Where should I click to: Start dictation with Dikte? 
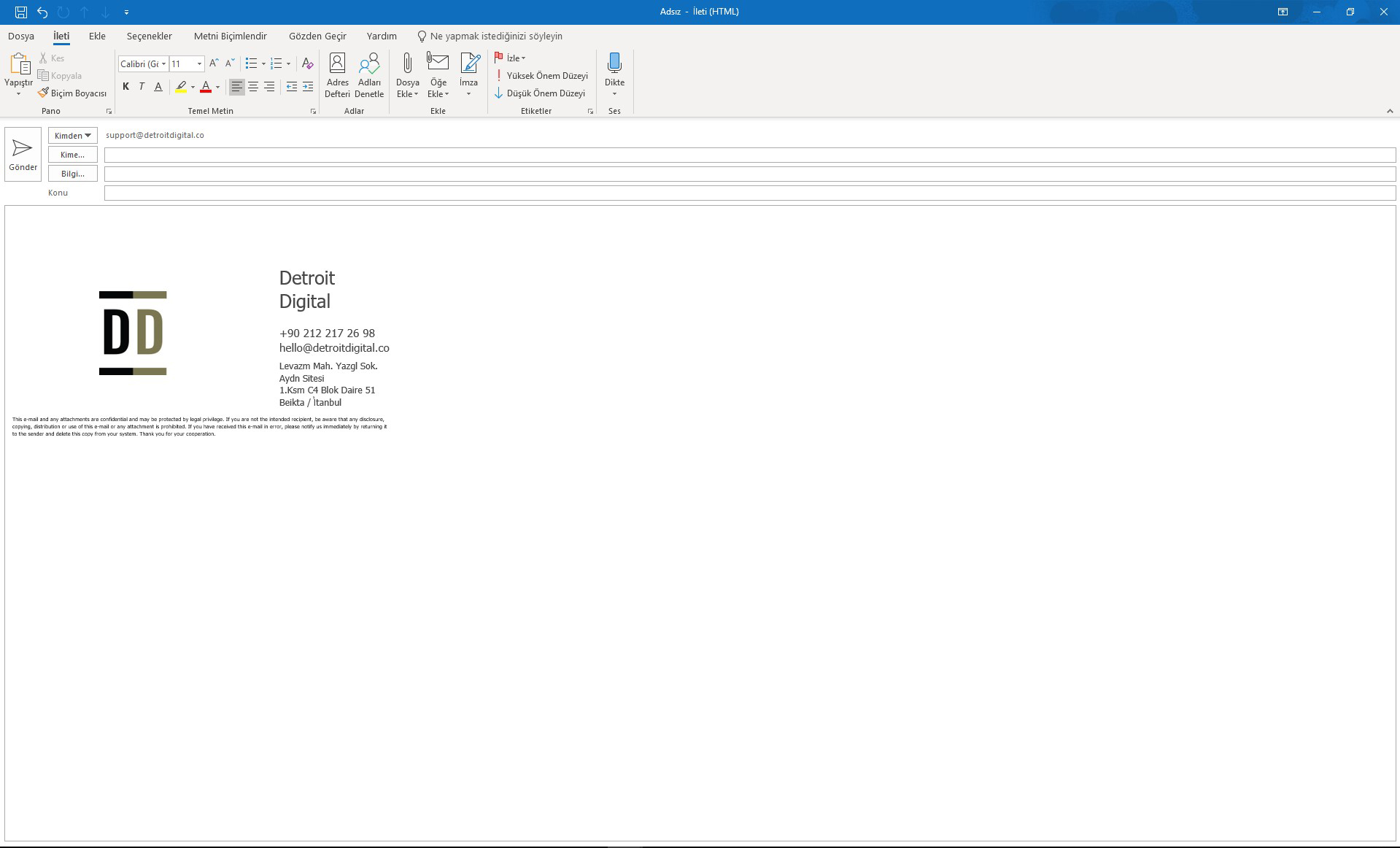pyautogui.click(x=614, y=73)
